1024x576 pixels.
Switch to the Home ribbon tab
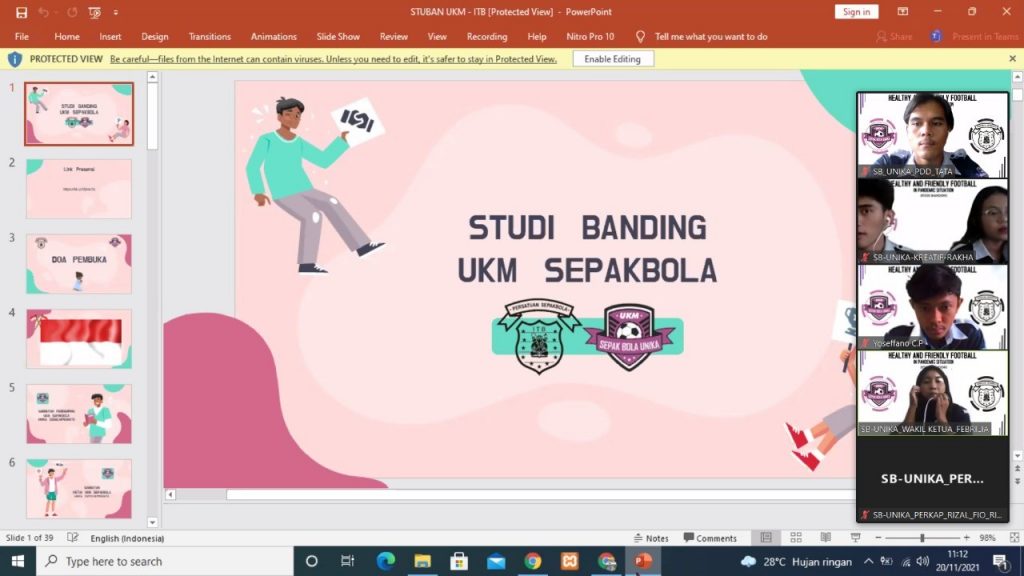pyautogui.click(x=67, y=37)
